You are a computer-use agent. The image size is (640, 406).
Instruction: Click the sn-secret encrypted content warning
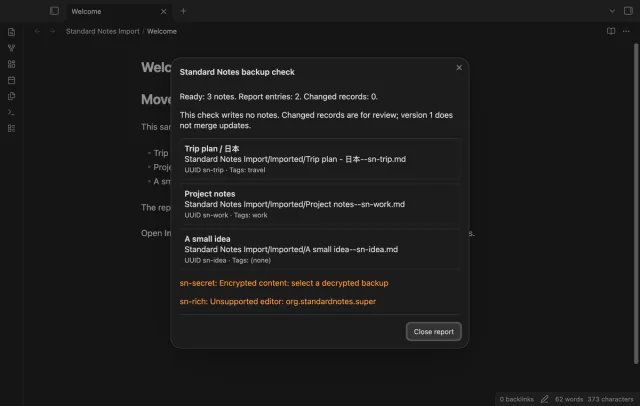coord(284,283)
